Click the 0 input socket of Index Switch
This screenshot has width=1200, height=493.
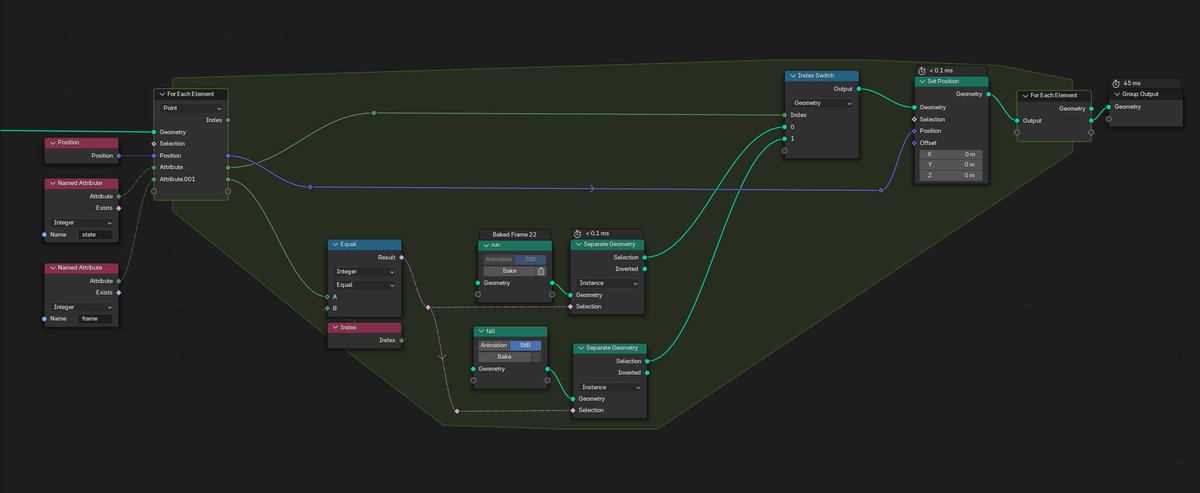click(785, 127)
